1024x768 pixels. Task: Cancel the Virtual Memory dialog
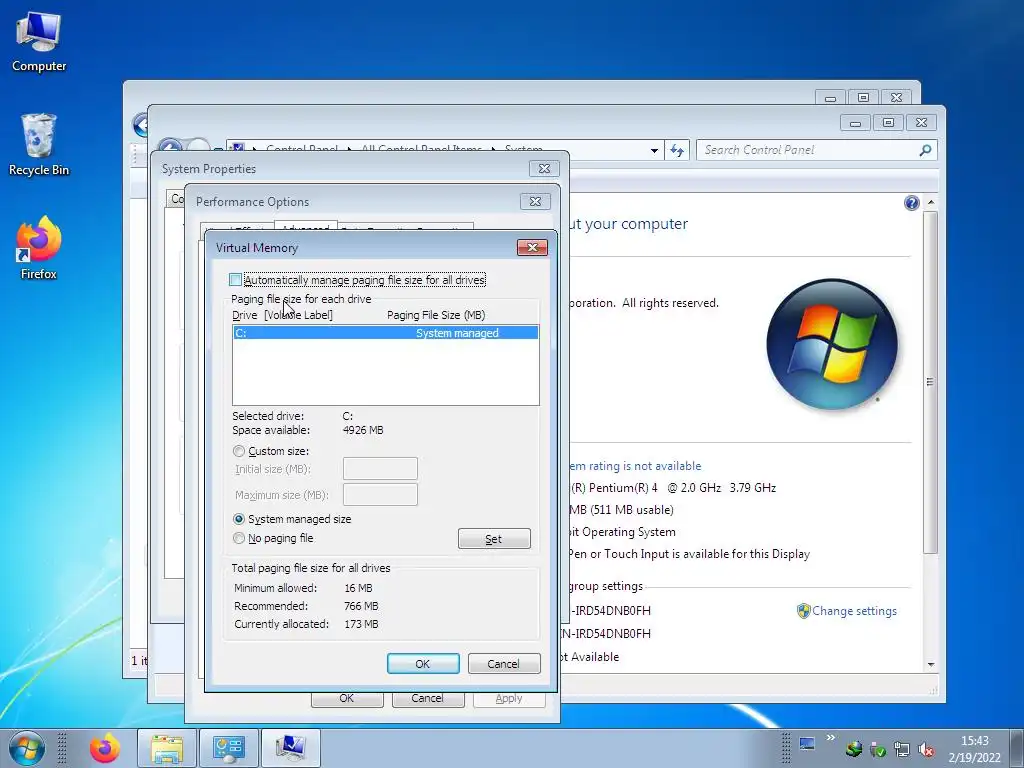pos(504,664)
